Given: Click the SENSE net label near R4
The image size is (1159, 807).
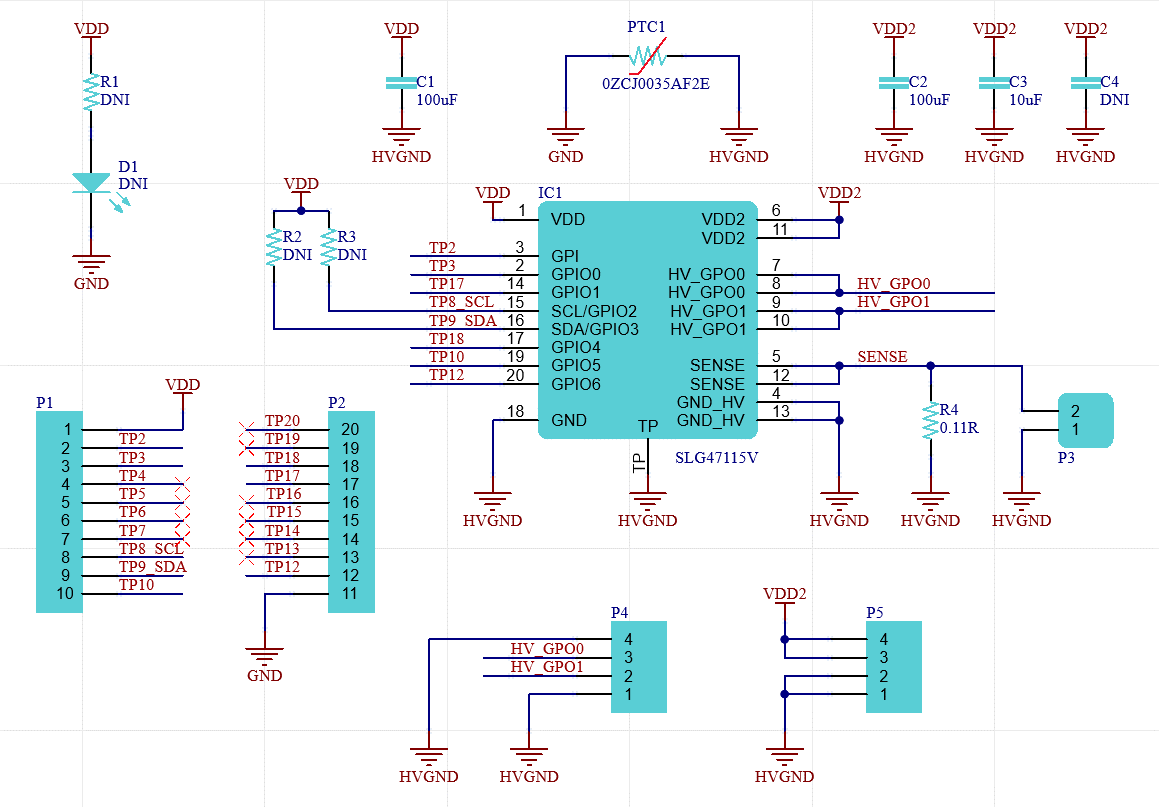Looking at the screenshot, I should (882, 357).
